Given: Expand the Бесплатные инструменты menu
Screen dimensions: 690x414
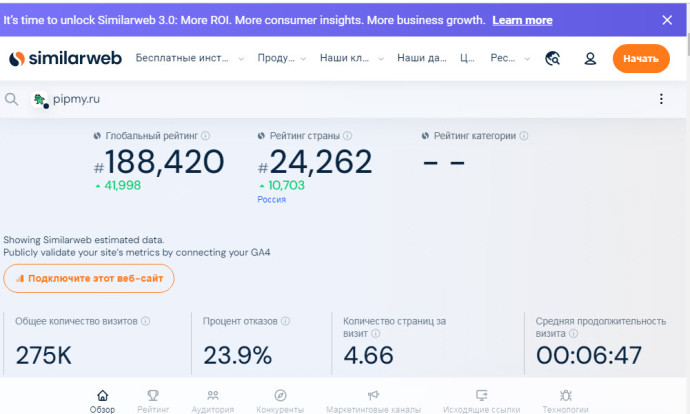Looking at the screenshot, I should [190, 58].
